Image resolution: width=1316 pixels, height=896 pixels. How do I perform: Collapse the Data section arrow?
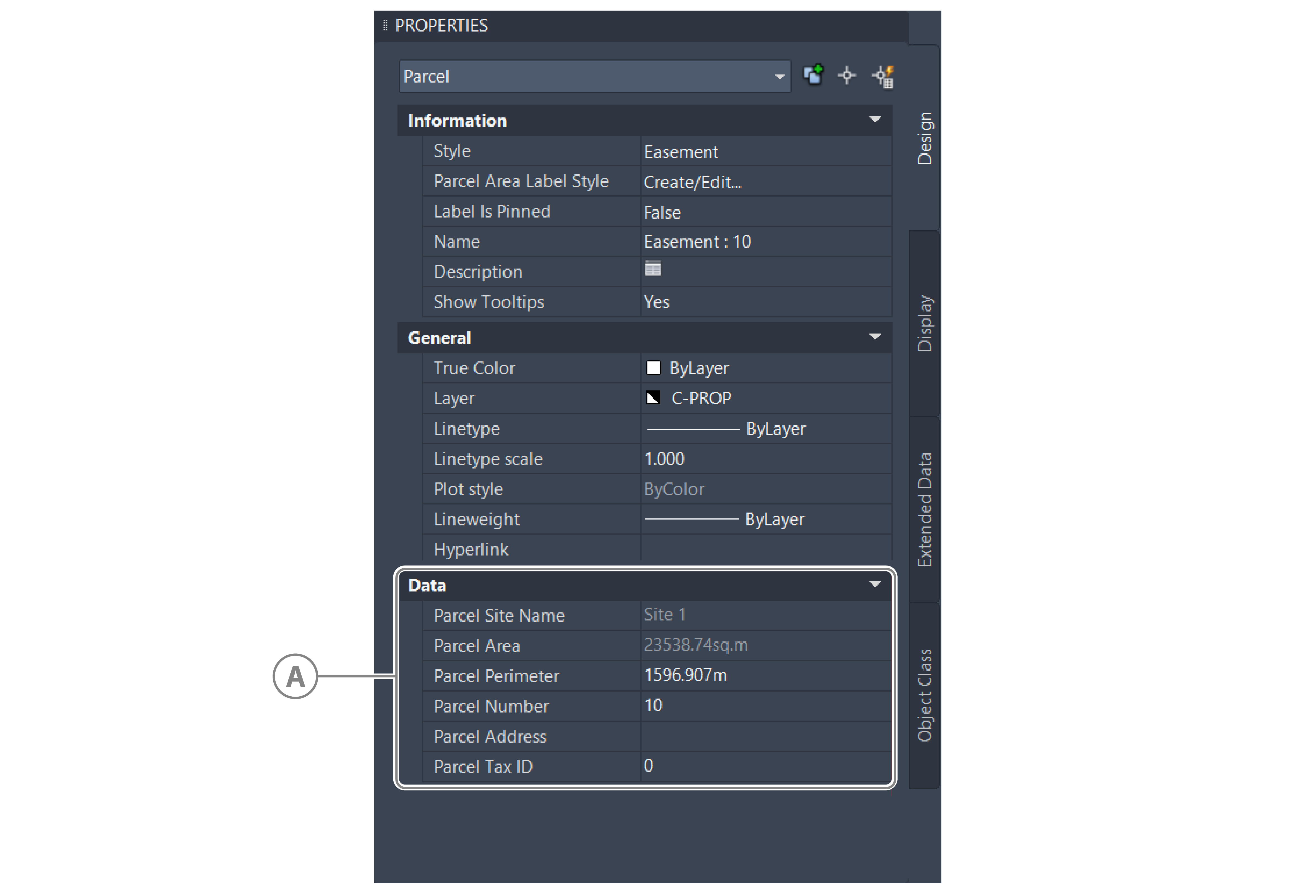click(x=874, y=584)
